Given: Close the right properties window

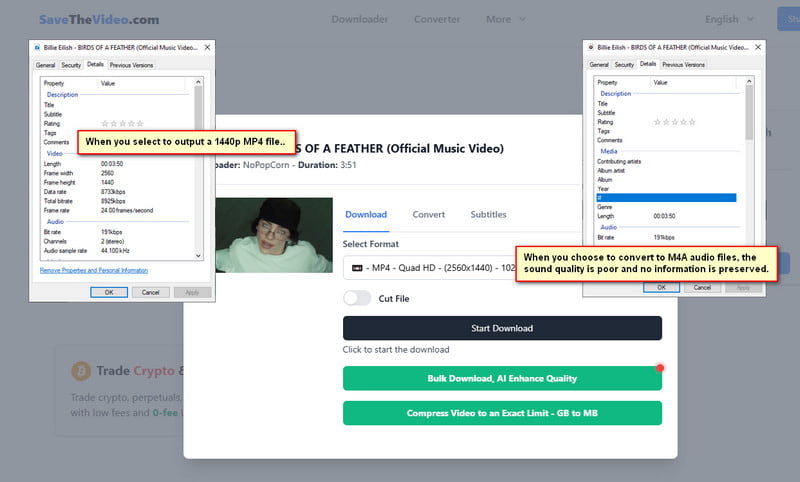Looking at the screenshot, I should click(758, 47).
